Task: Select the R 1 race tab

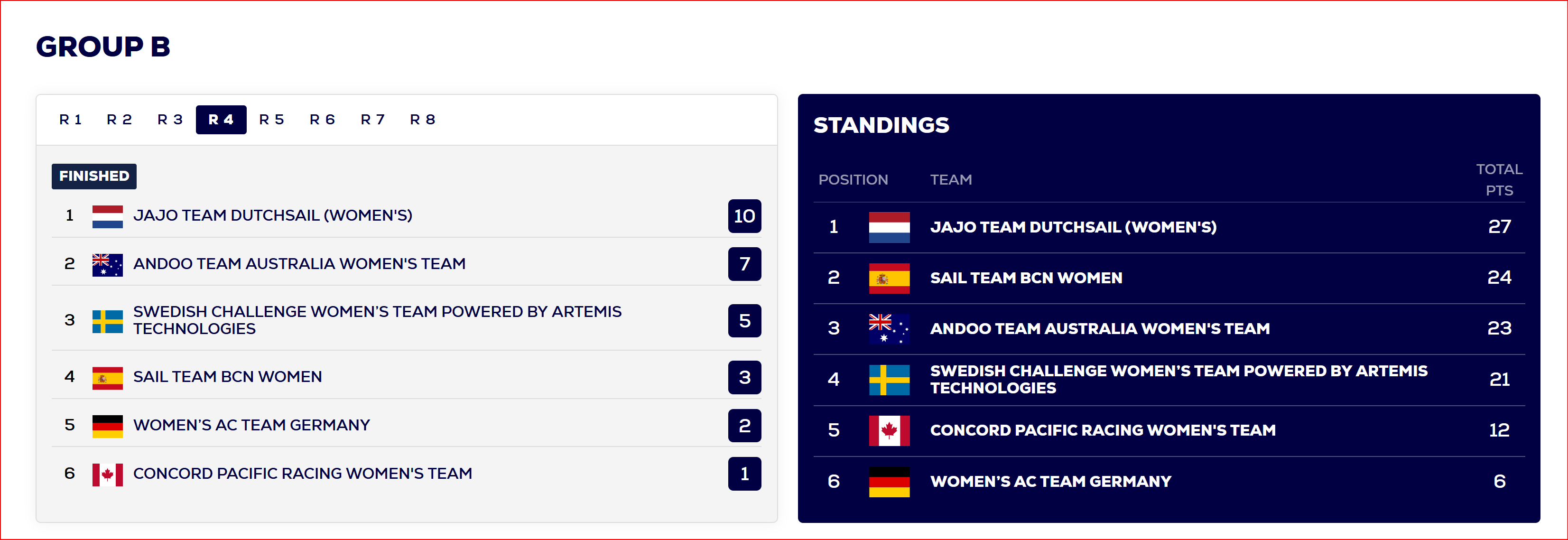Action: [x=70, y=119]
